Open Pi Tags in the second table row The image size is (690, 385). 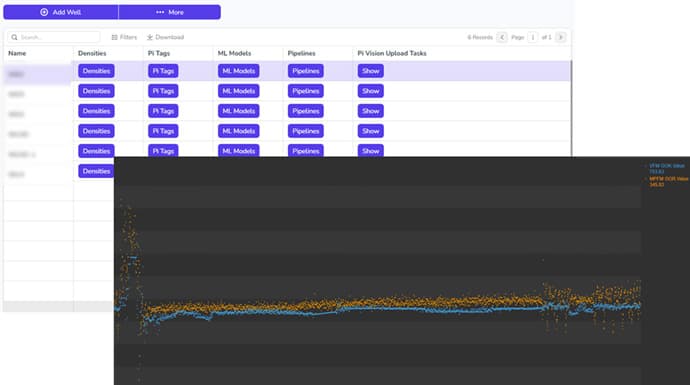pos(163,91)
